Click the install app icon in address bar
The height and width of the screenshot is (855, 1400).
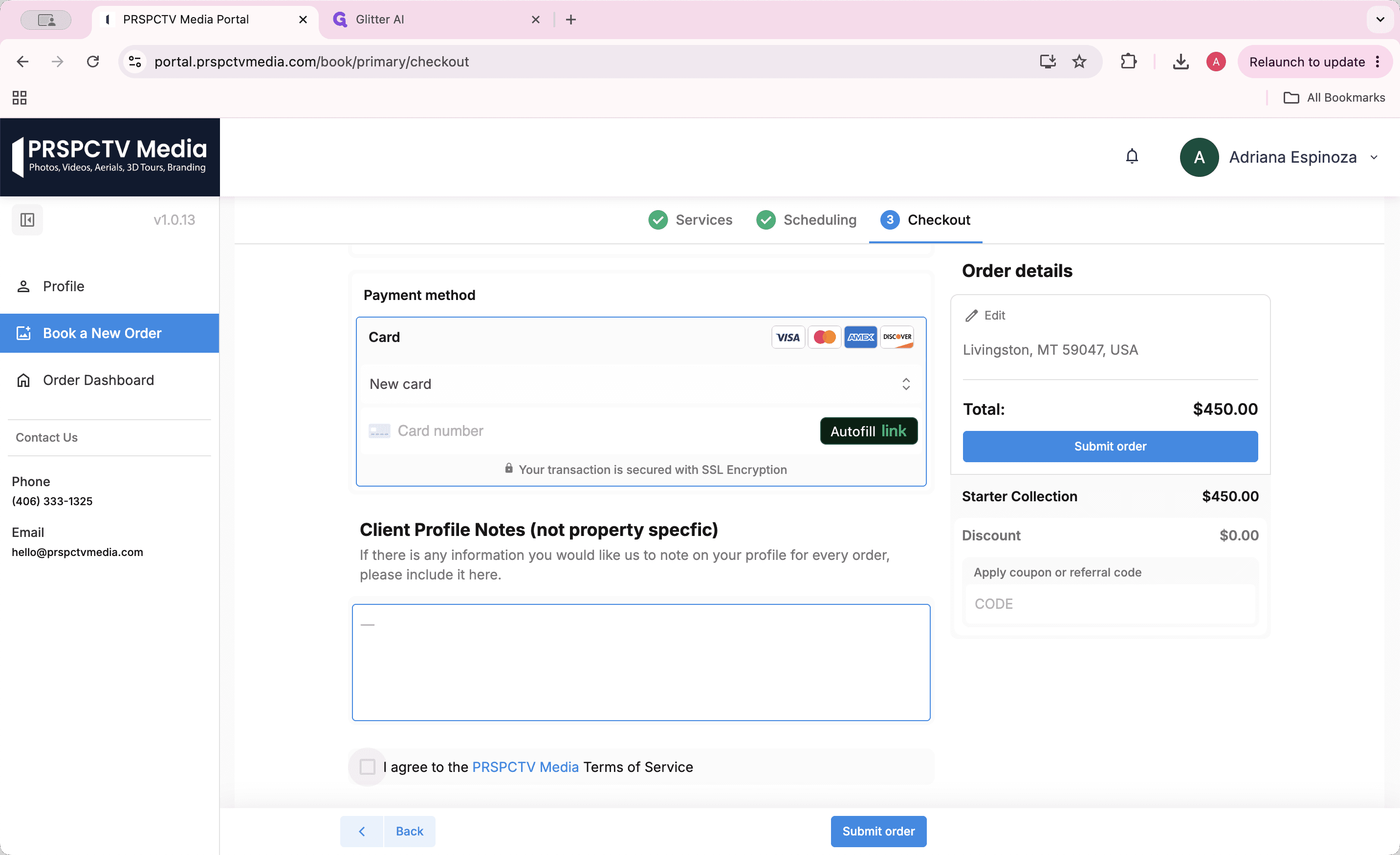pyautogui.click(x=1048, y=61)
